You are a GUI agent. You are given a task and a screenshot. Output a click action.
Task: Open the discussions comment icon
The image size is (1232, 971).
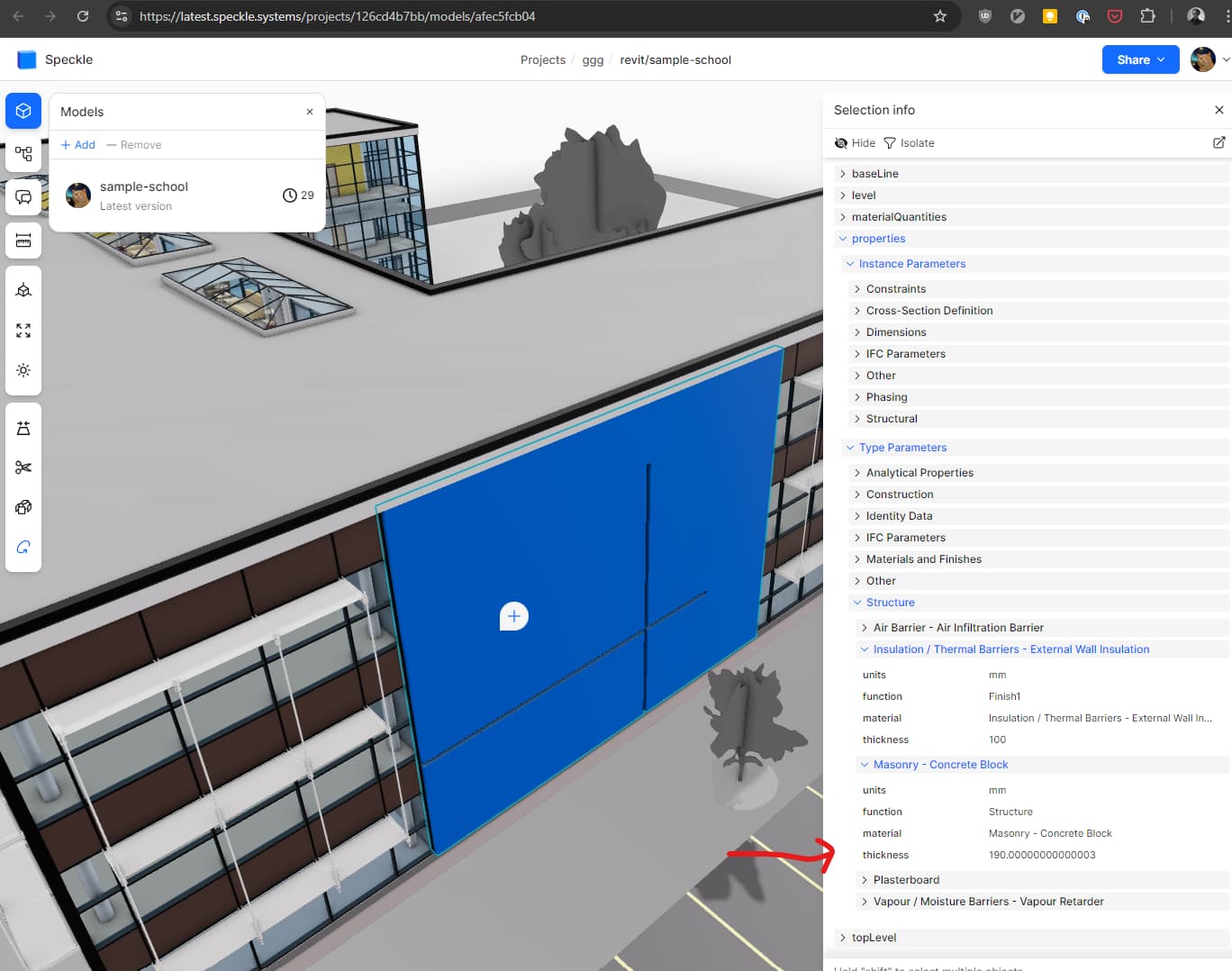pyautogui.click(x=23, y=197)
